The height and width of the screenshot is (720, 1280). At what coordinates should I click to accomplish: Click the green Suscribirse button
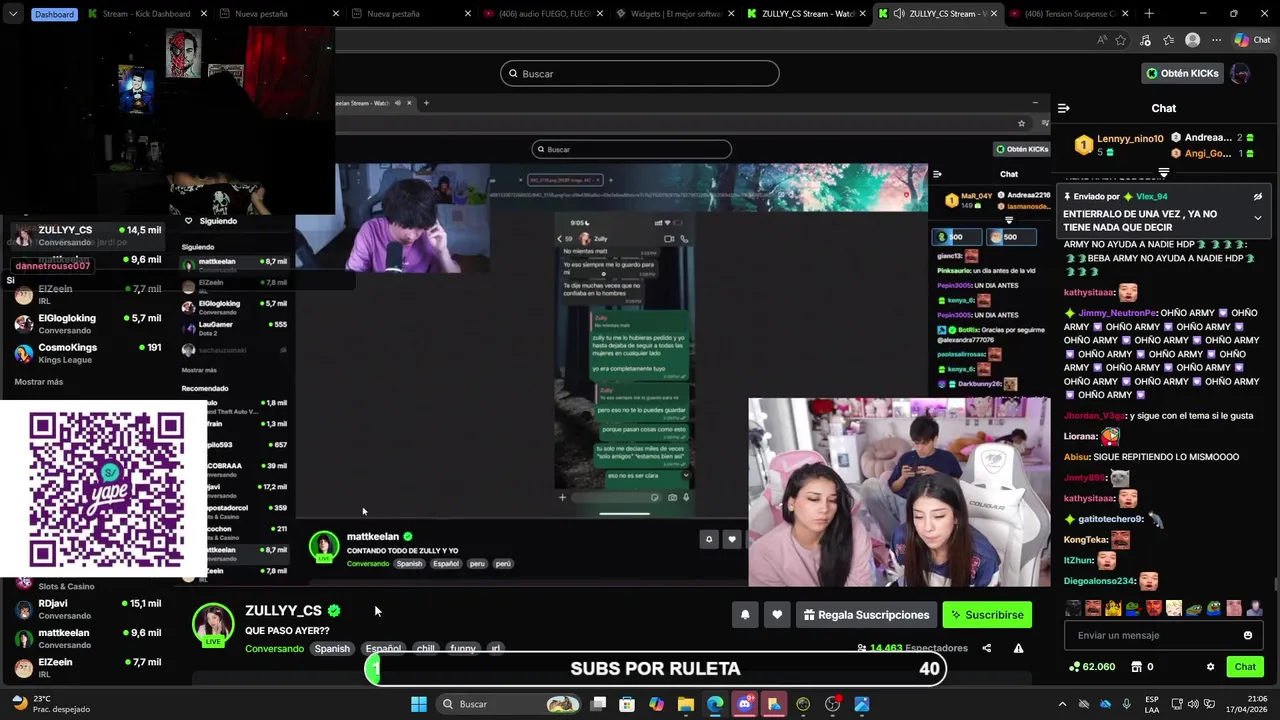point(987,615)
